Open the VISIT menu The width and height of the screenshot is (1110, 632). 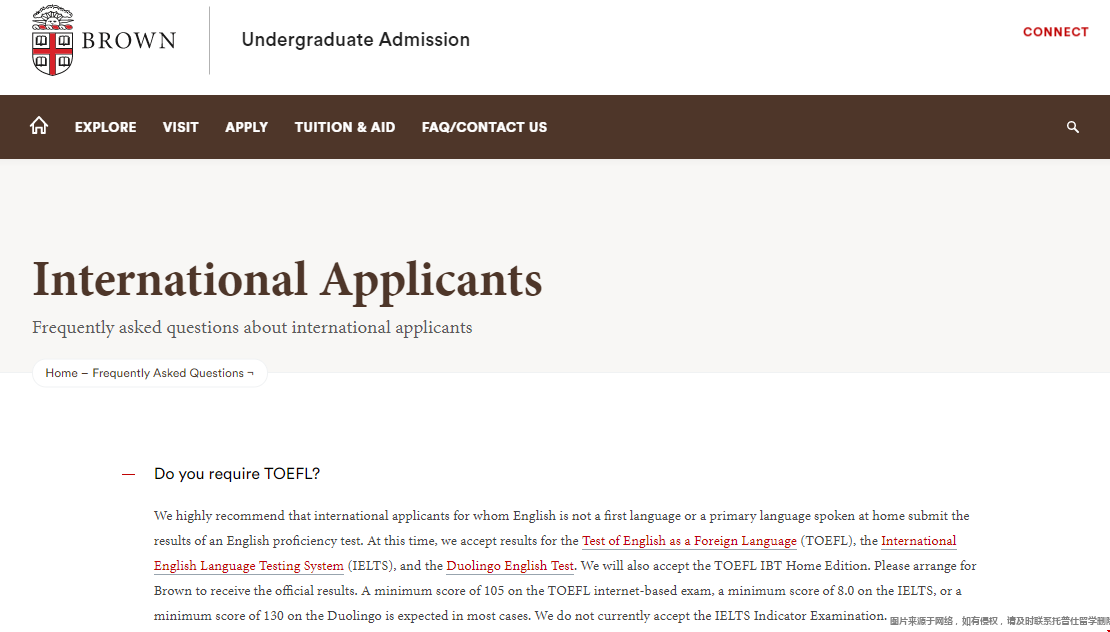(x=181, y=127)
